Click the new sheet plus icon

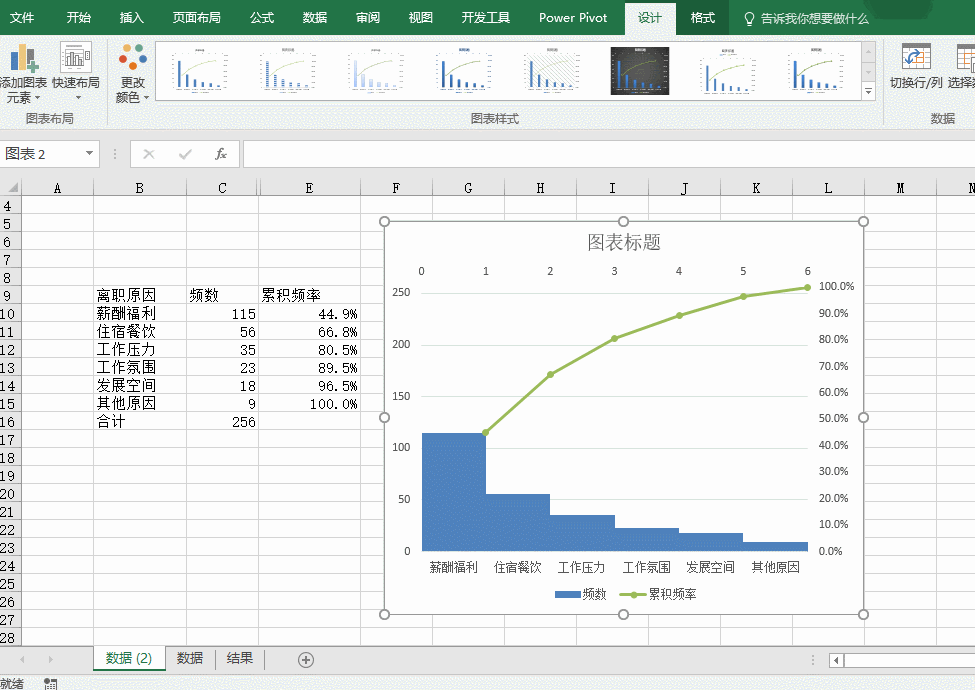coord(306,659)
